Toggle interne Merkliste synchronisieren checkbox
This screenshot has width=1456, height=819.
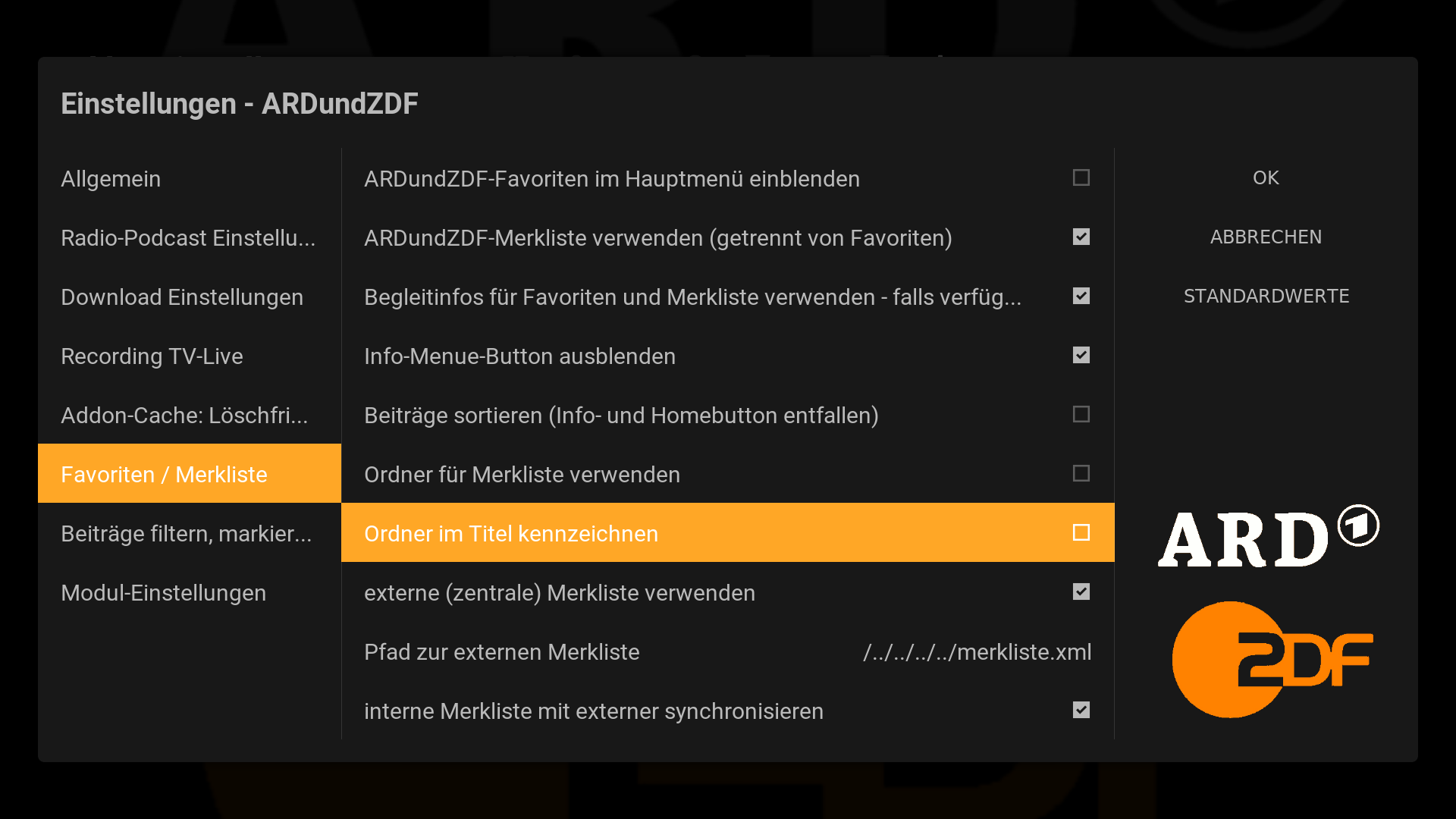tap(1081, 710)
